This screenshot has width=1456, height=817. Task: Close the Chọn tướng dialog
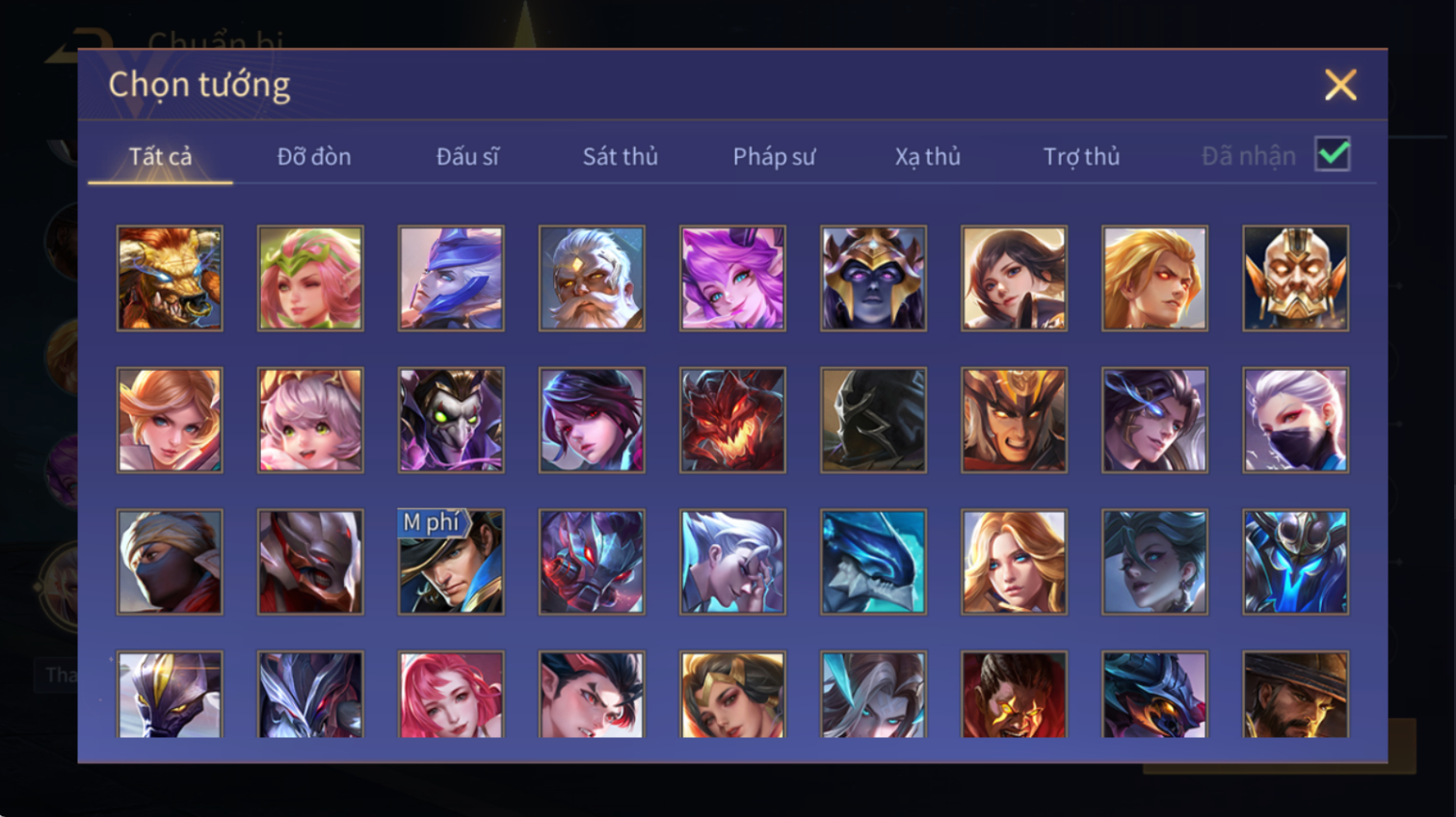tap(1340, 85)
